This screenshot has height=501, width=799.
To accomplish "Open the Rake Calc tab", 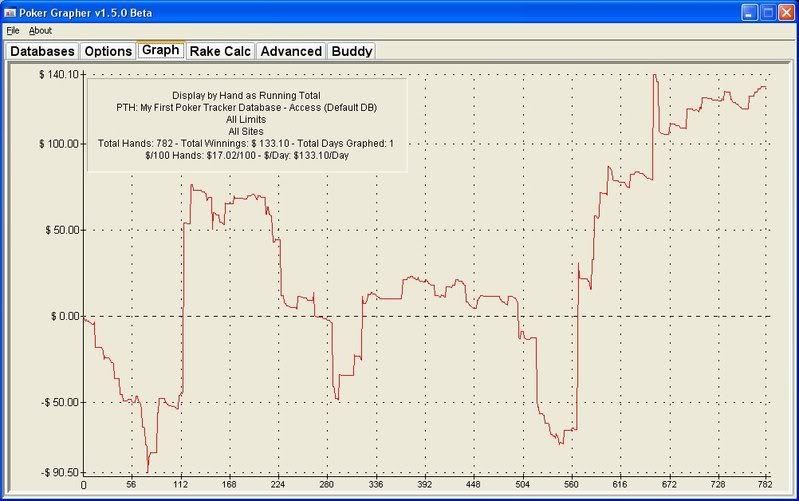I will [220, 51].
